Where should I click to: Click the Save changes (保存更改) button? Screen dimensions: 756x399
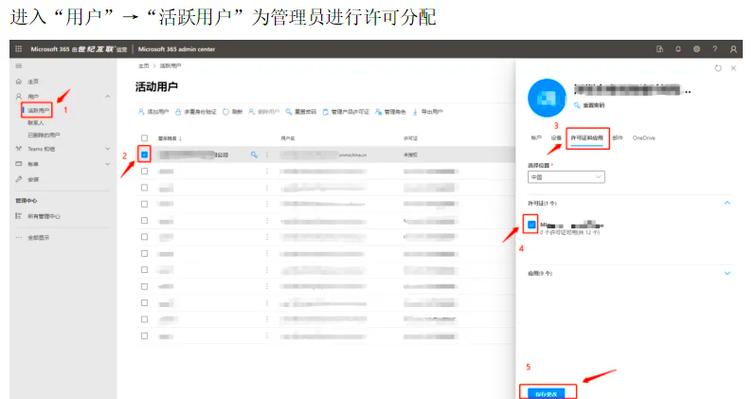click(x=546, y=394)
